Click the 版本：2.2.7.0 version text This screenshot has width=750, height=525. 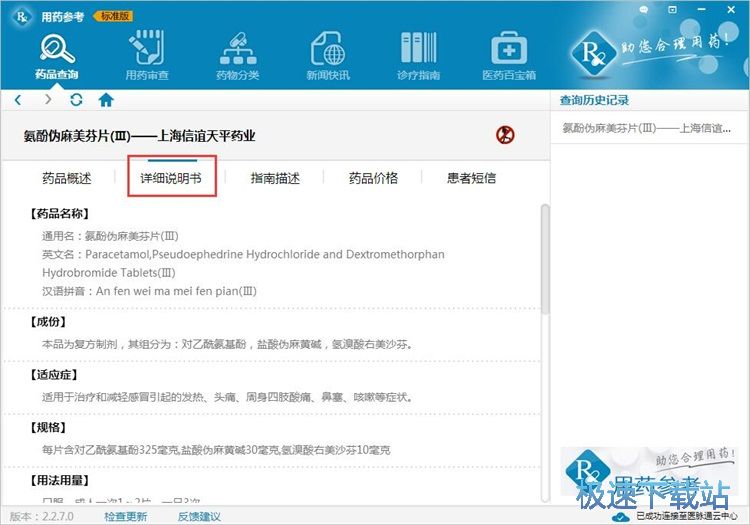(42, 517)
